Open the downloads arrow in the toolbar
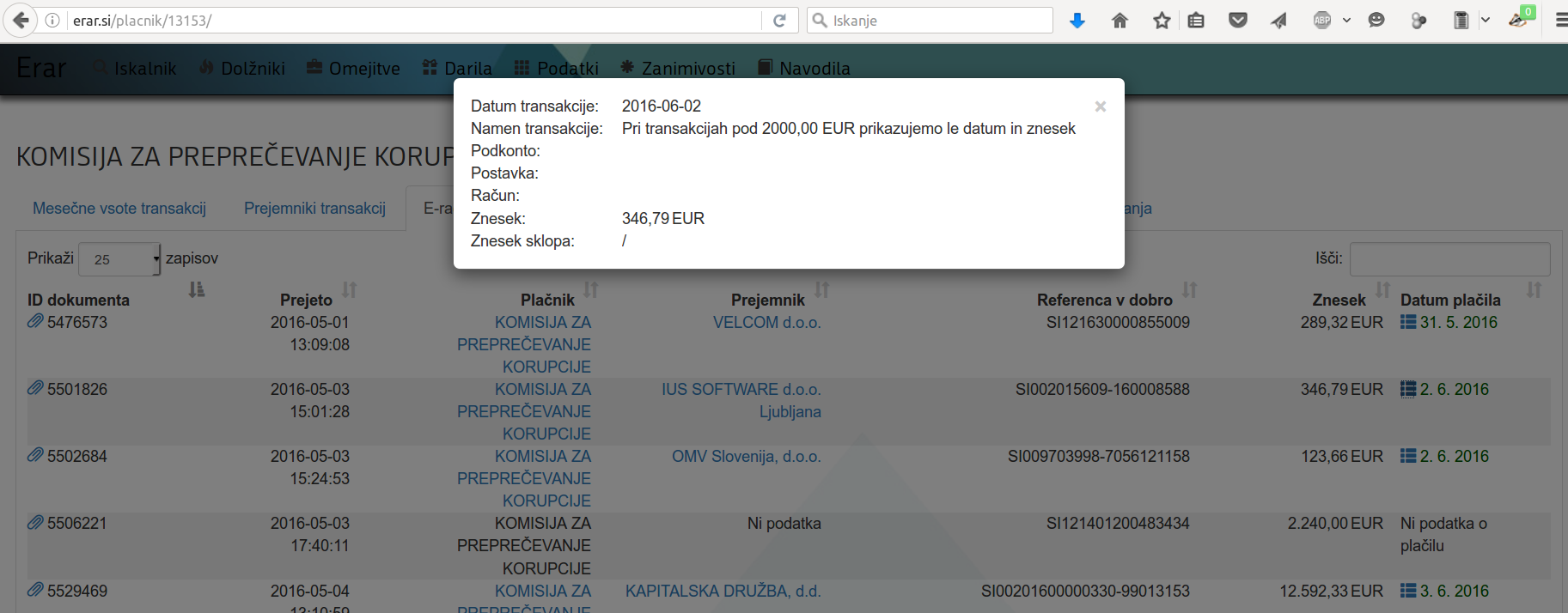Image resolution: width=1568 pixels, height=613 pixels. (1077, 21)
